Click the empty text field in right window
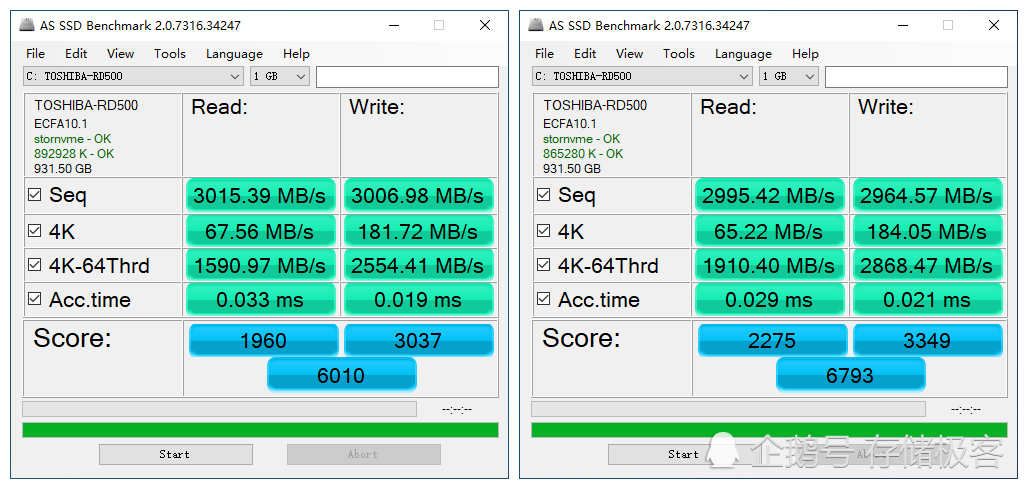Viewport: 1028px width, 489px height. coord(915,77)
